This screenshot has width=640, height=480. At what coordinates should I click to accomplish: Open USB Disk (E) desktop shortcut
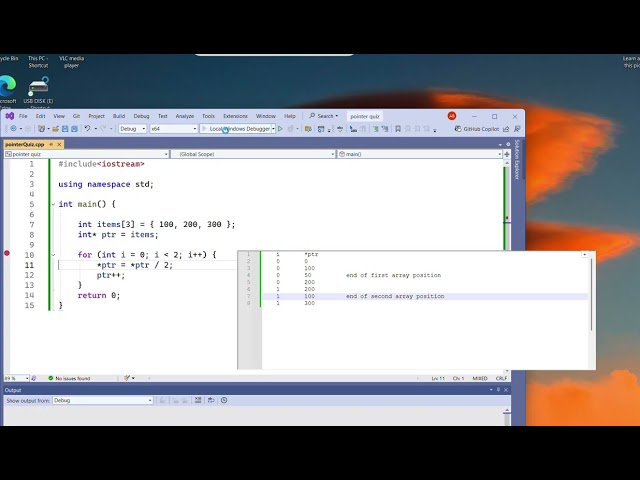[39, 87]
